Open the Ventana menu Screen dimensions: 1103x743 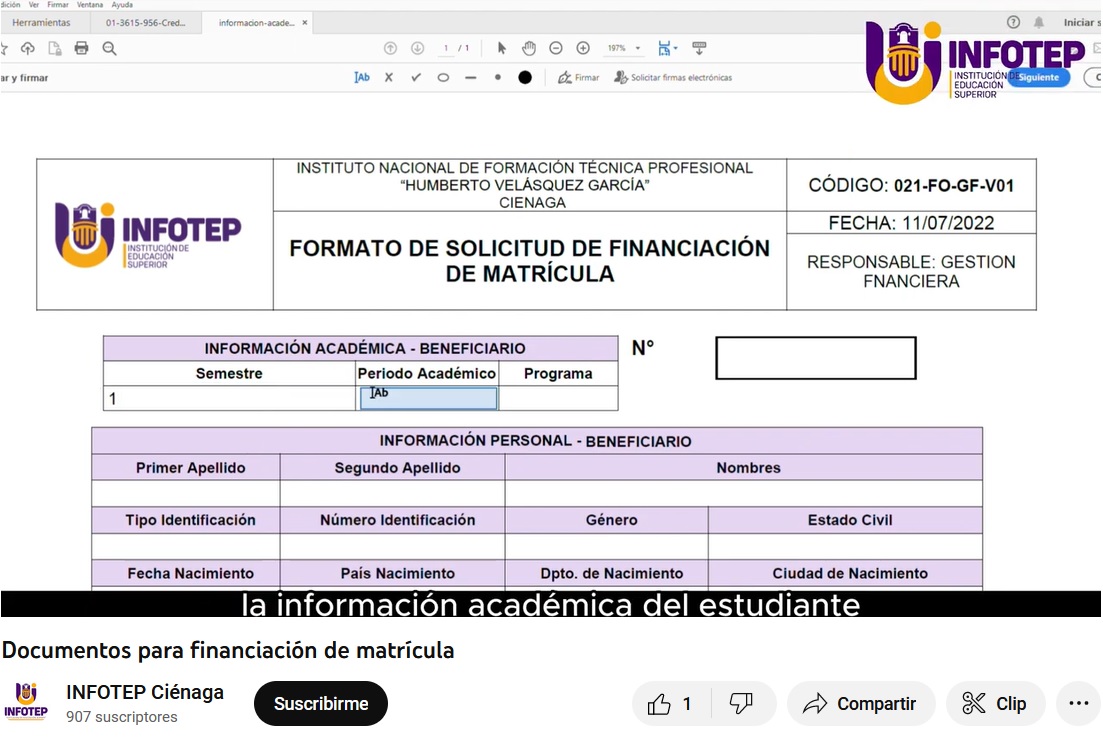point(90,4)
